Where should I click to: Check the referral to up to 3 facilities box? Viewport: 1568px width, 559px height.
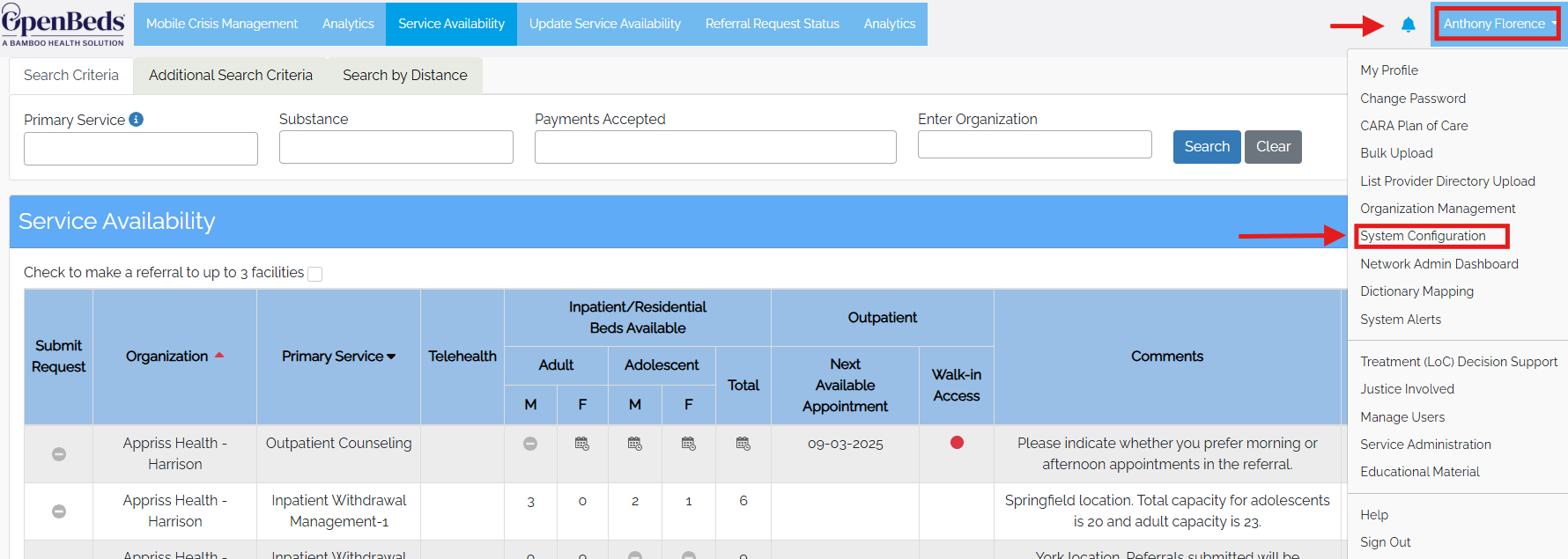point(314,274)
